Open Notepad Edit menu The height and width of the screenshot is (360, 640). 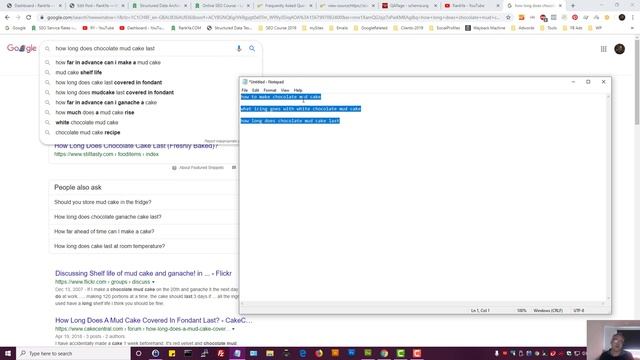pyautogui.click(x=256, y=90)
